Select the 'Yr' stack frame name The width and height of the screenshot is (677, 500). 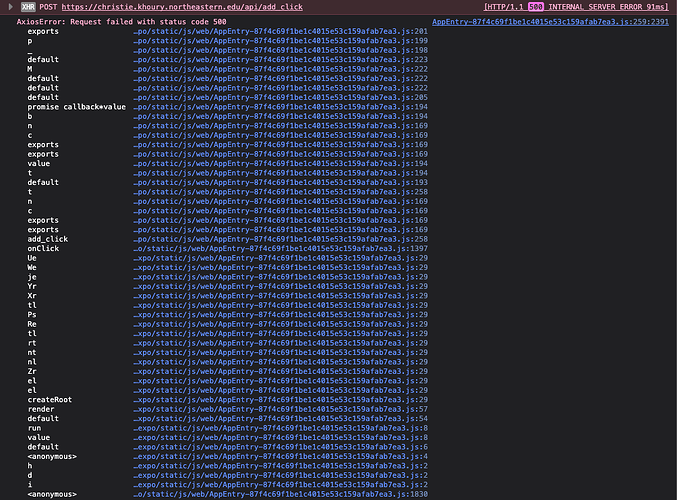[x=32, y=286]
